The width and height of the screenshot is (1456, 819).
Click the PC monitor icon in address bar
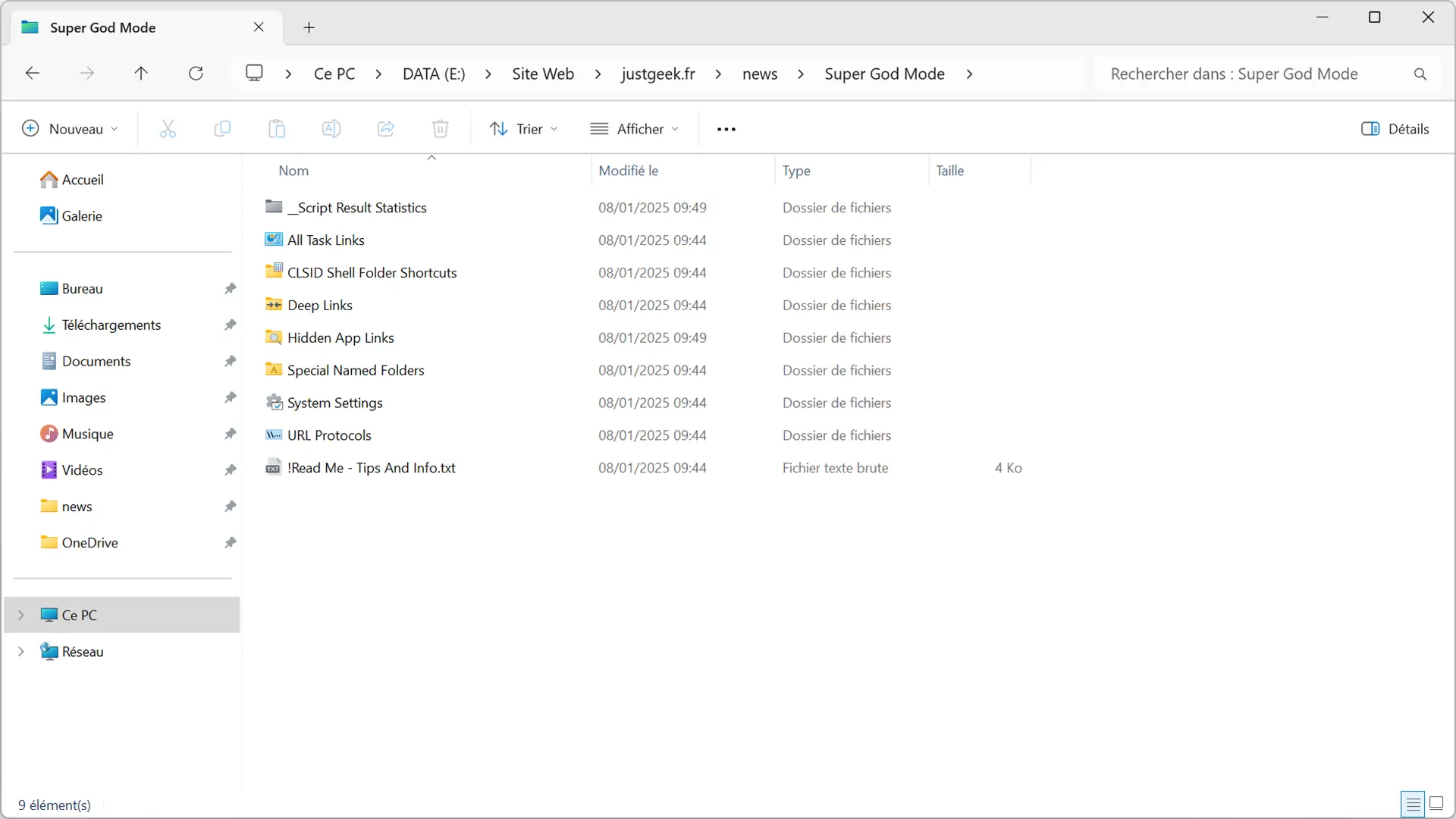tap(254, 74)
